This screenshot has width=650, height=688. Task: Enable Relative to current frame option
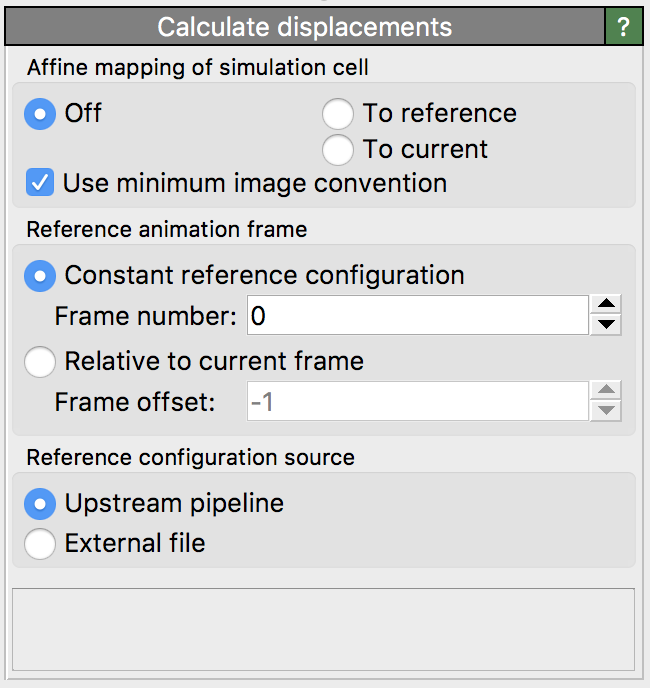click(x=41, y=361)
